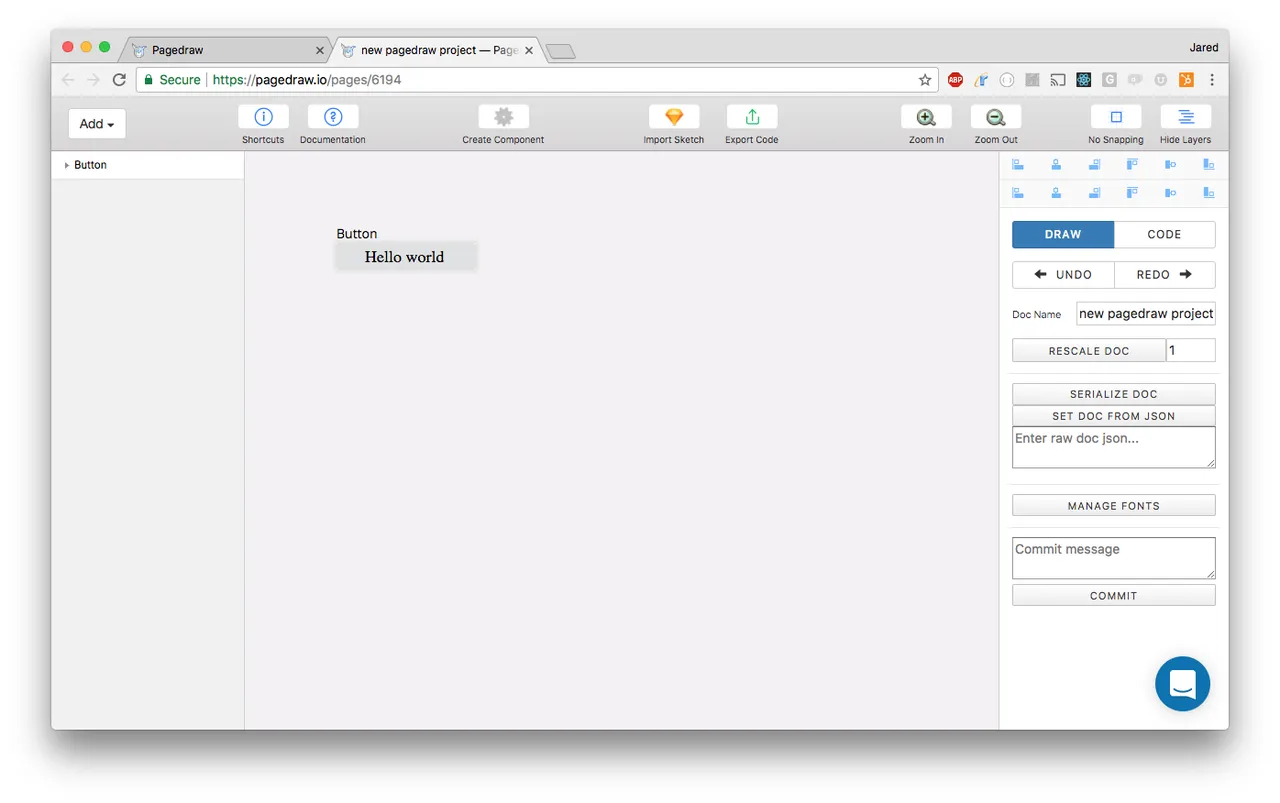Click align-horizontal-center icon in upper alignment row
Viewport: 1280px width, 803px height.
(x=1056, y=165)
